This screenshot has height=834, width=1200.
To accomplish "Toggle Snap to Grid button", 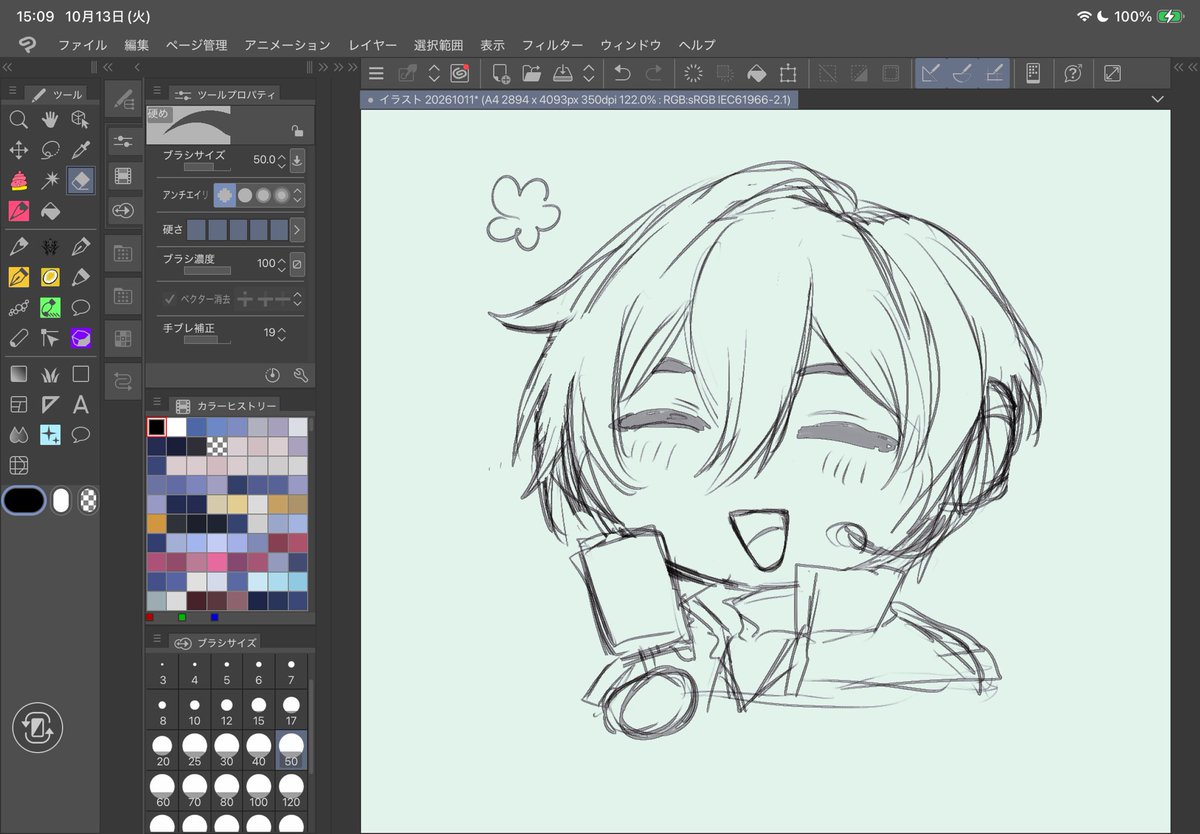I will coord(994,73).
